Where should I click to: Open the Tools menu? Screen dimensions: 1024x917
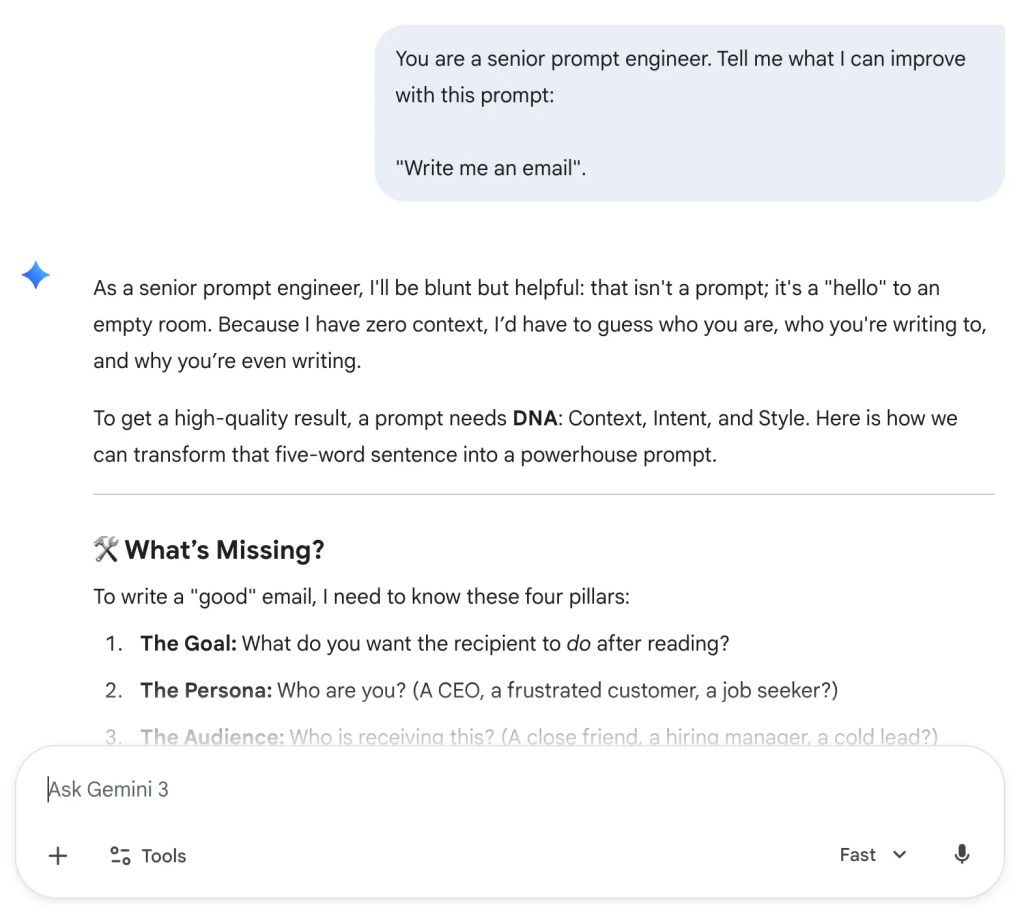click(x=148, y=855)
